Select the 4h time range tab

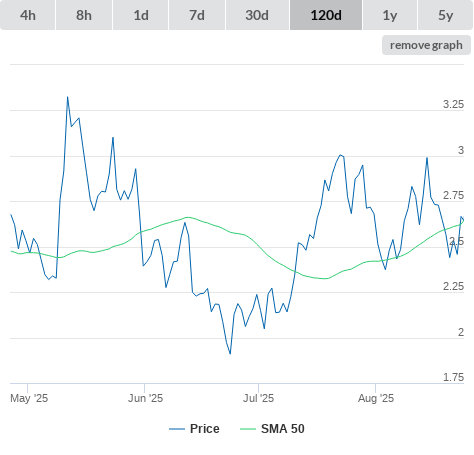pos(28,15)
